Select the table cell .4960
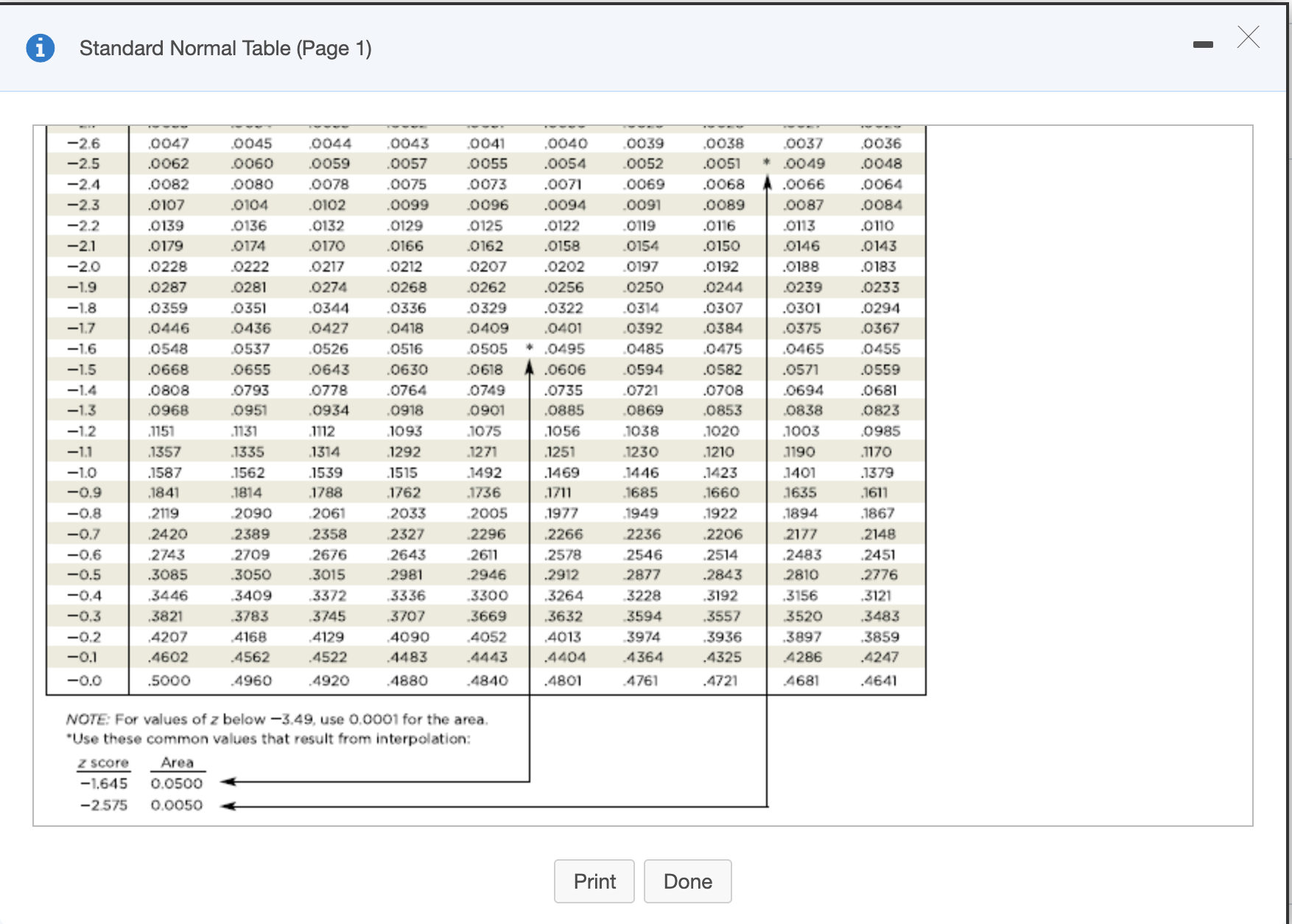This screenshot has width=1292, height=924. 251,681
